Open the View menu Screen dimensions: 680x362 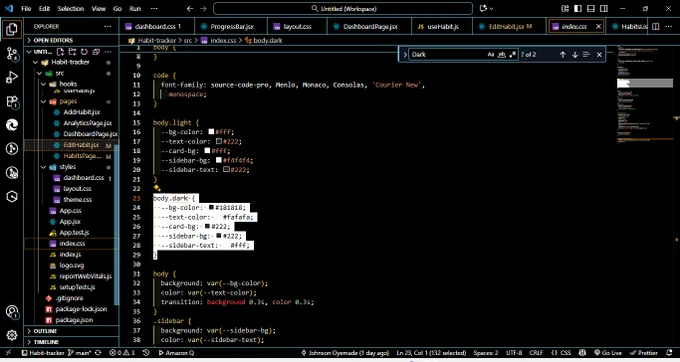[98, 9]
